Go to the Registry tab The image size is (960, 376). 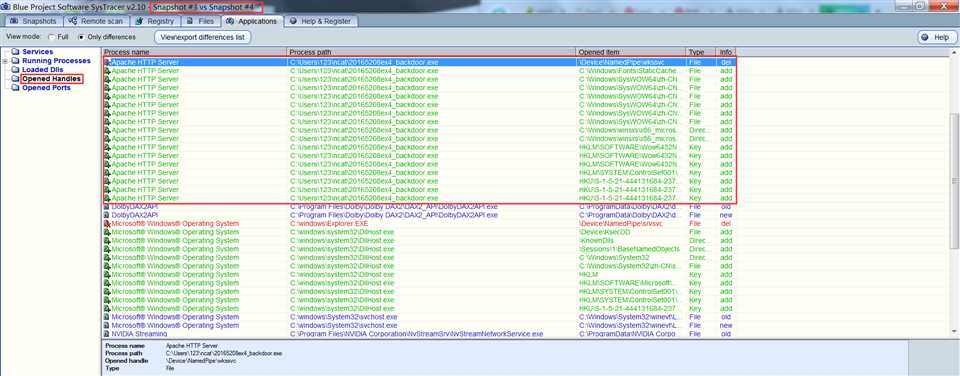(156, 21)
